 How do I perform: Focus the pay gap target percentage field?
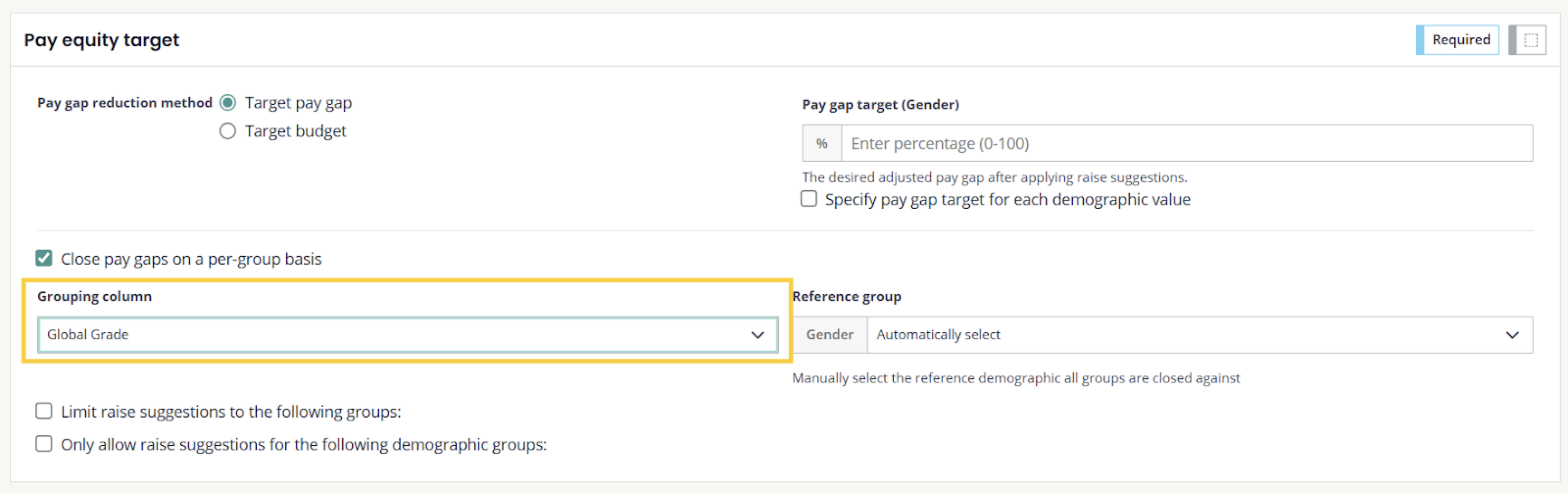(x=1186, y=144)
